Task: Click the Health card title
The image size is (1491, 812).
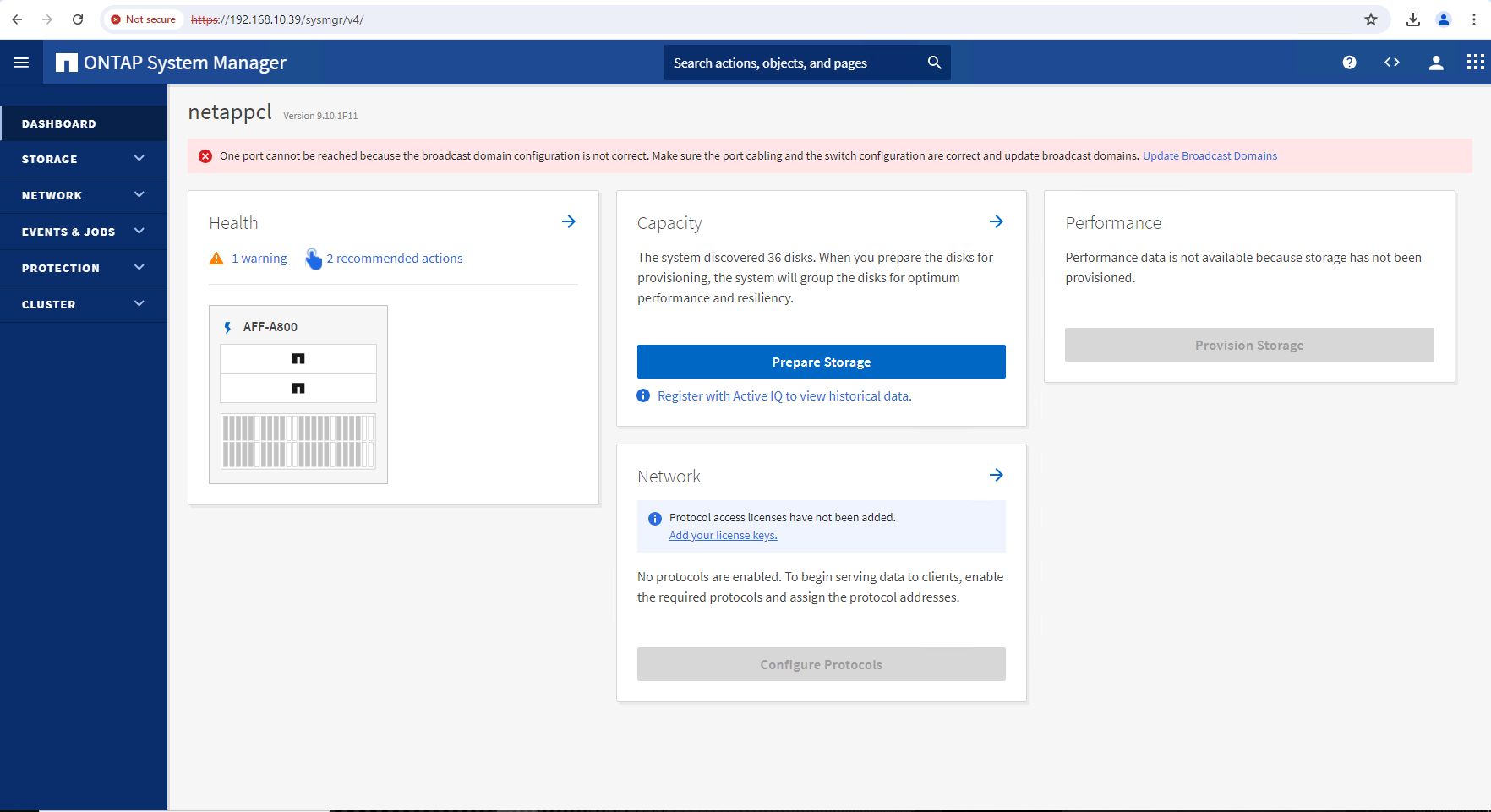Action: coord(233,223)
